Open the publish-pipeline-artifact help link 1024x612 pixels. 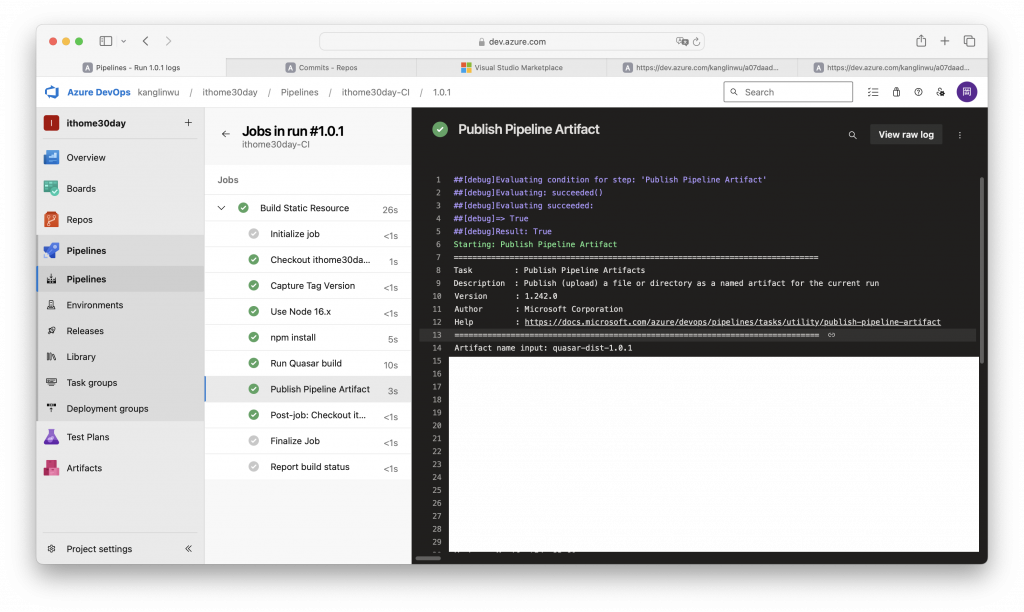(x=732, y=322)
